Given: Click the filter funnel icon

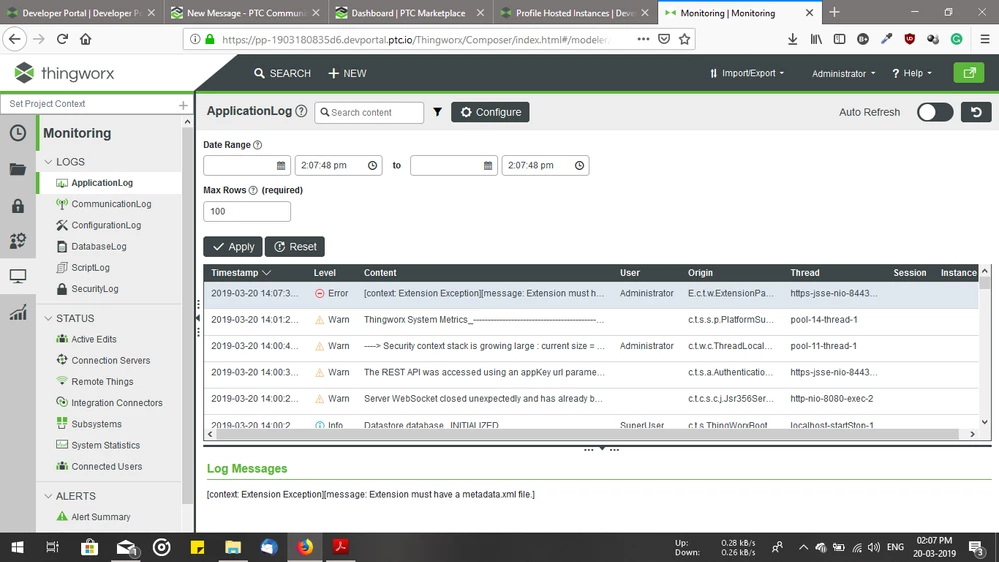Looking at the screenshot, I should [438, 112].
